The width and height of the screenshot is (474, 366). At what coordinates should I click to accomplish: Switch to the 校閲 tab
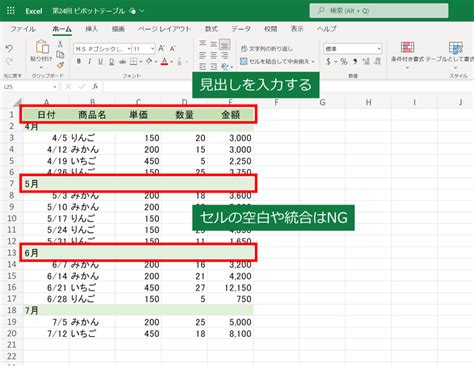(x=271, y=29)
